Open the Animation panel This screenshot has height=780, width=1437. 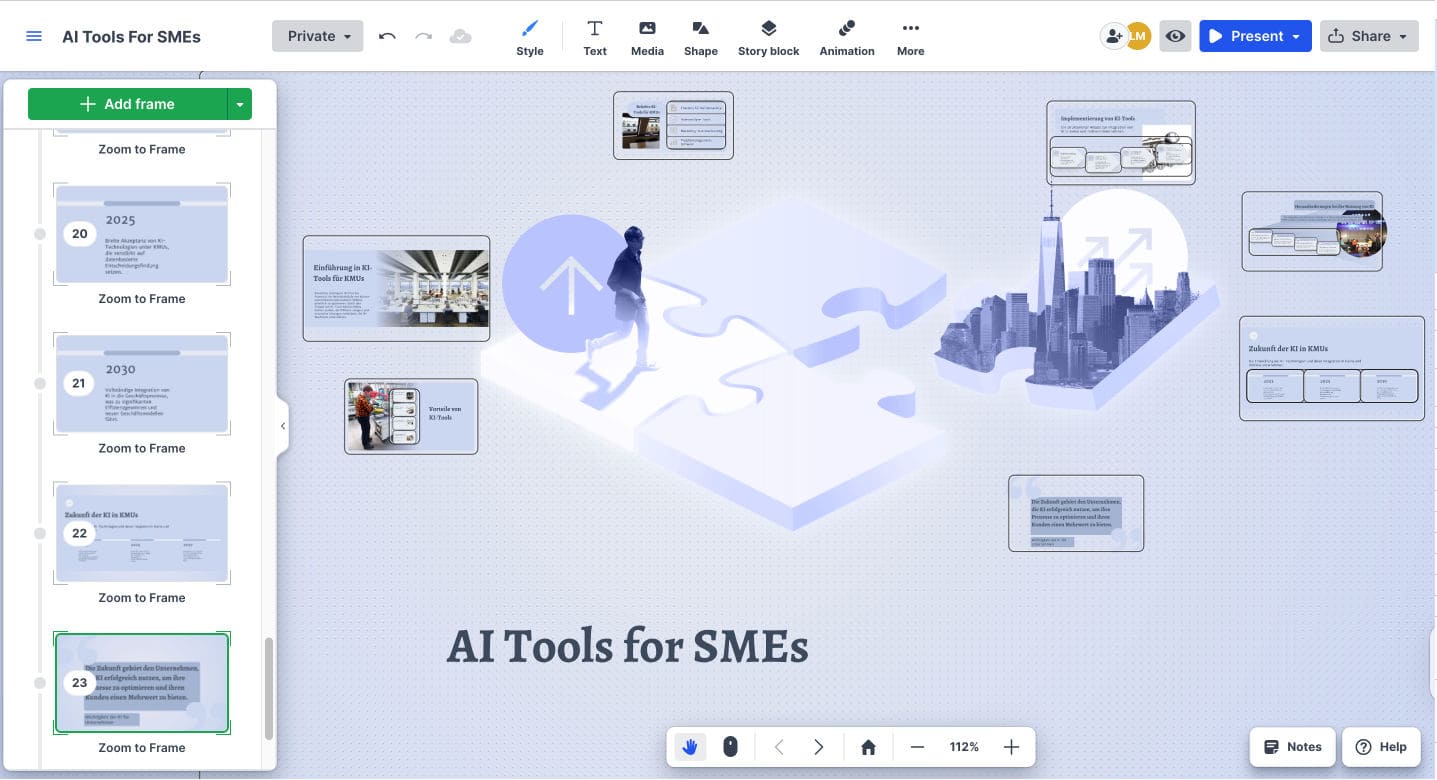click(x=846, y=35)
